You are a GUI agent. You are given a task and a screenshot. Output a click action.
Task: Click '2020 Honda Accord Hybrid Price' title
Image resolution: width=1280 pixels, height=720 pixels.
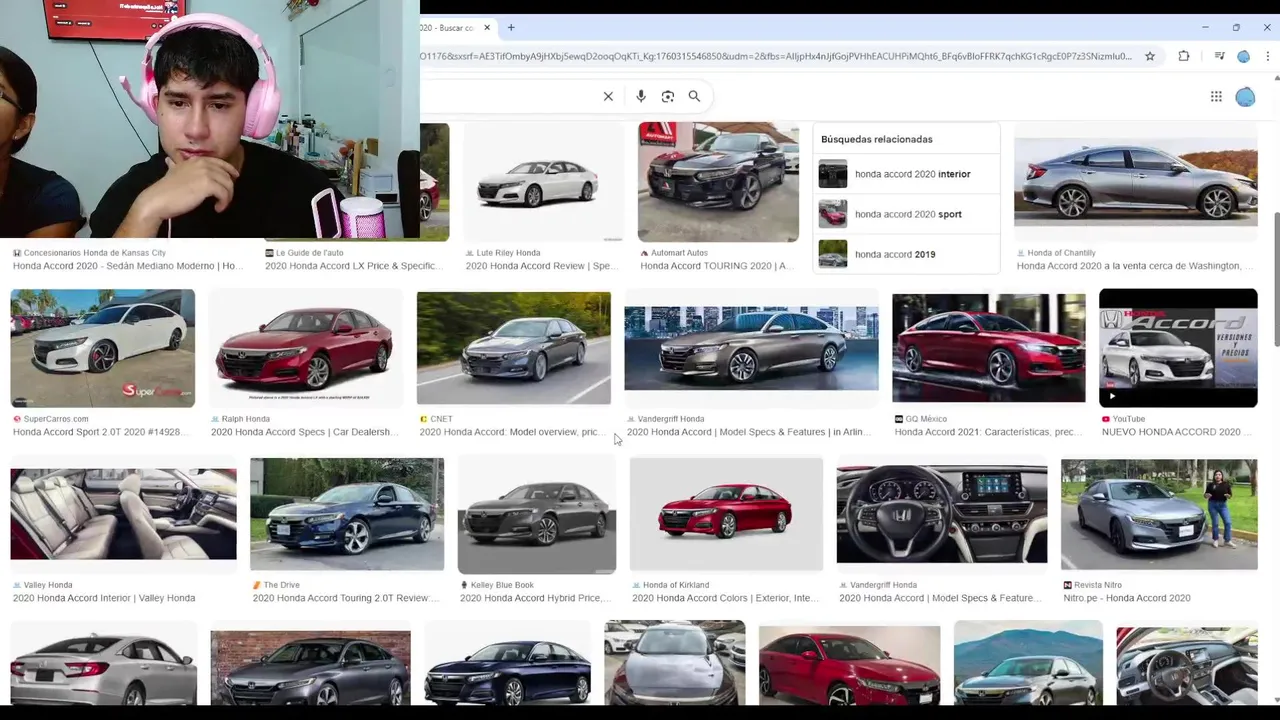[x=536, y=598]
